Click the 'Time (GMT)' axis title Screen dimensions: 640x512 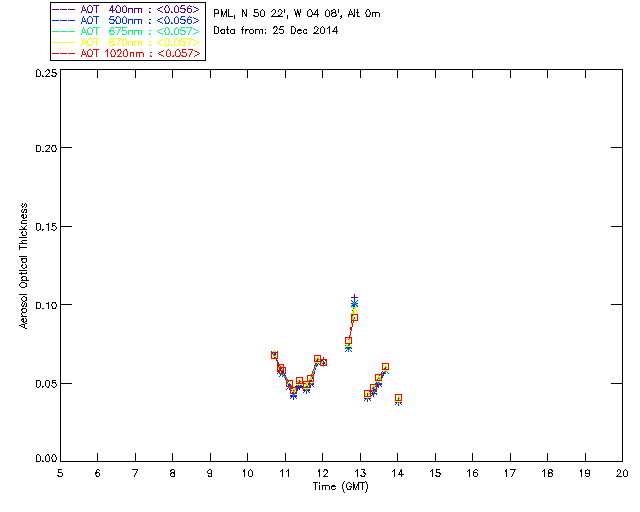click(340, 486)
